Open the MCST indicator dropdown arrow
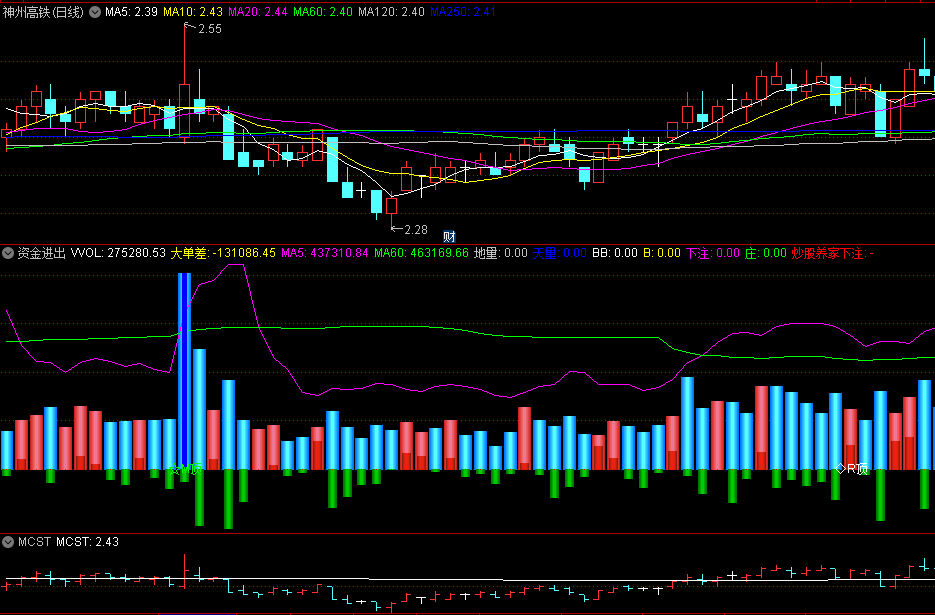 tap(8, 542)
